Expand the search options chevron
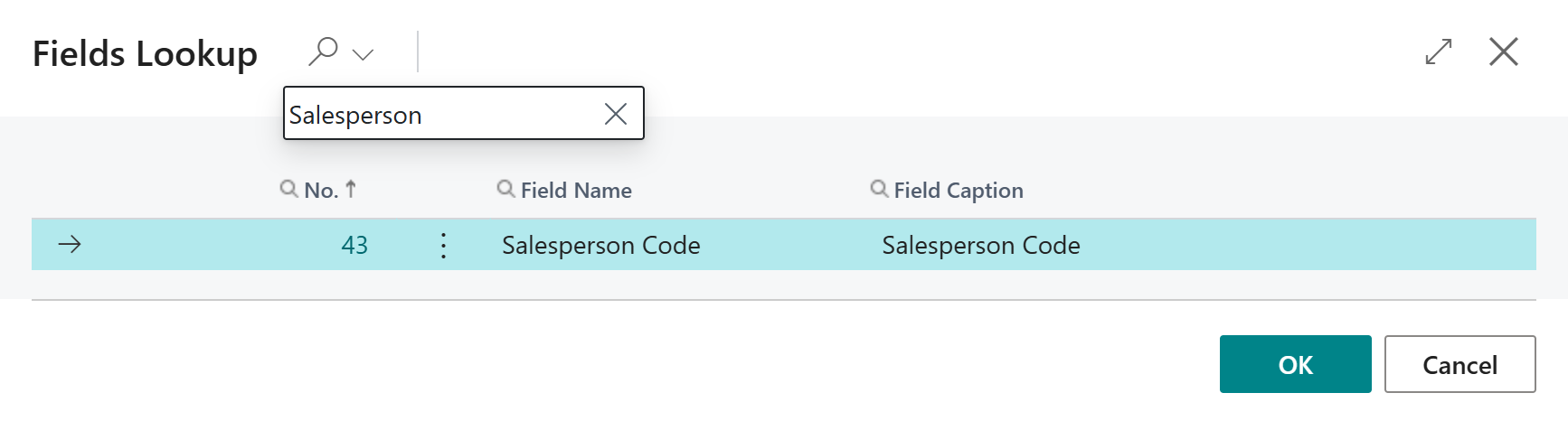Image resolution: width=1568 pixels, height=421 pixels. [x=364, y=54]
